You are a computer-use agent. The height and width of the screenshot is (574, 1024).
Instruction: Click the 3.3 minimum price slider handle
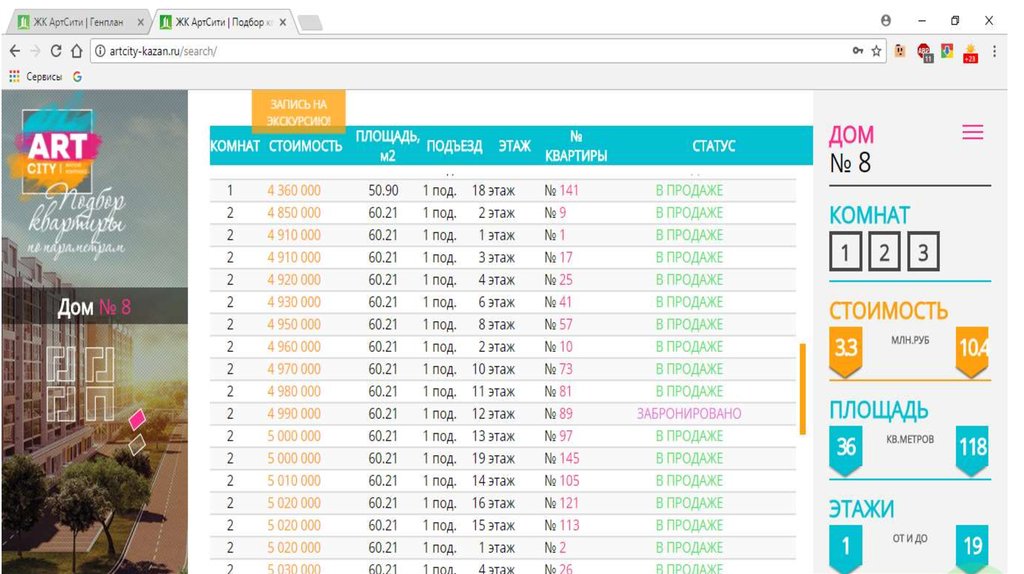846,349
